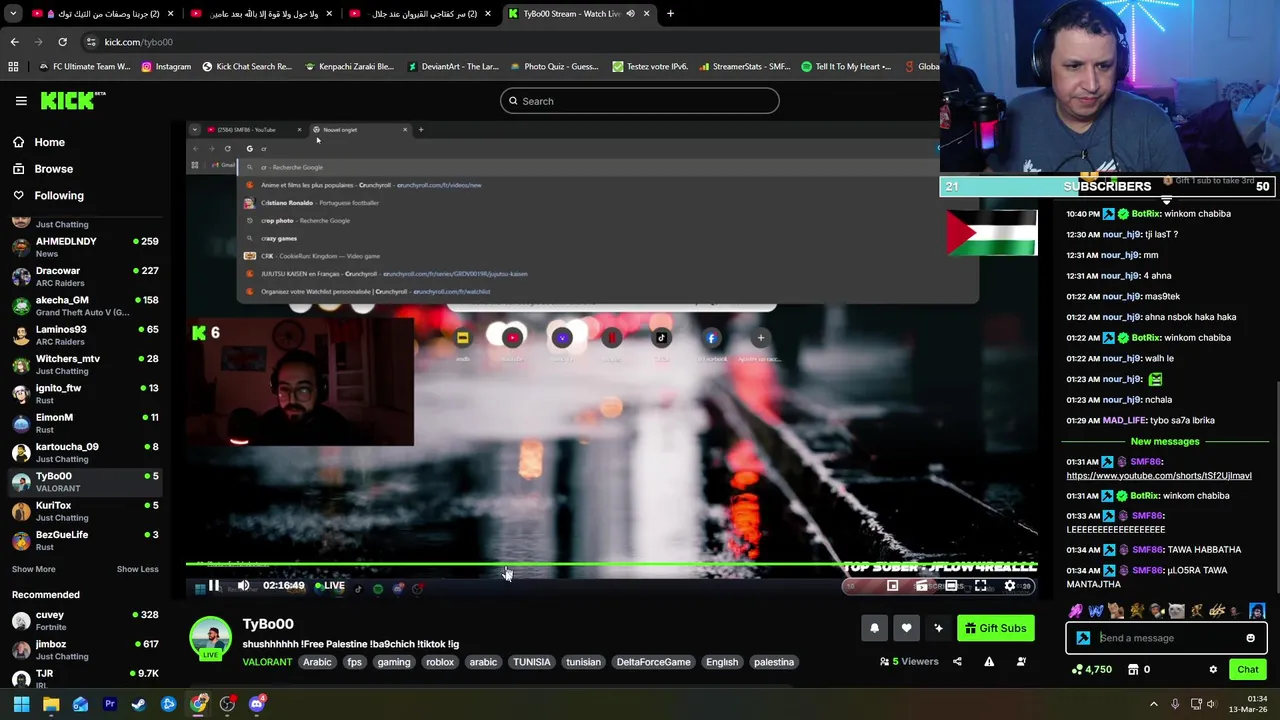Open Dracowar channel in sidebar
Viewport: 1280px width, 720px height.
85,276
